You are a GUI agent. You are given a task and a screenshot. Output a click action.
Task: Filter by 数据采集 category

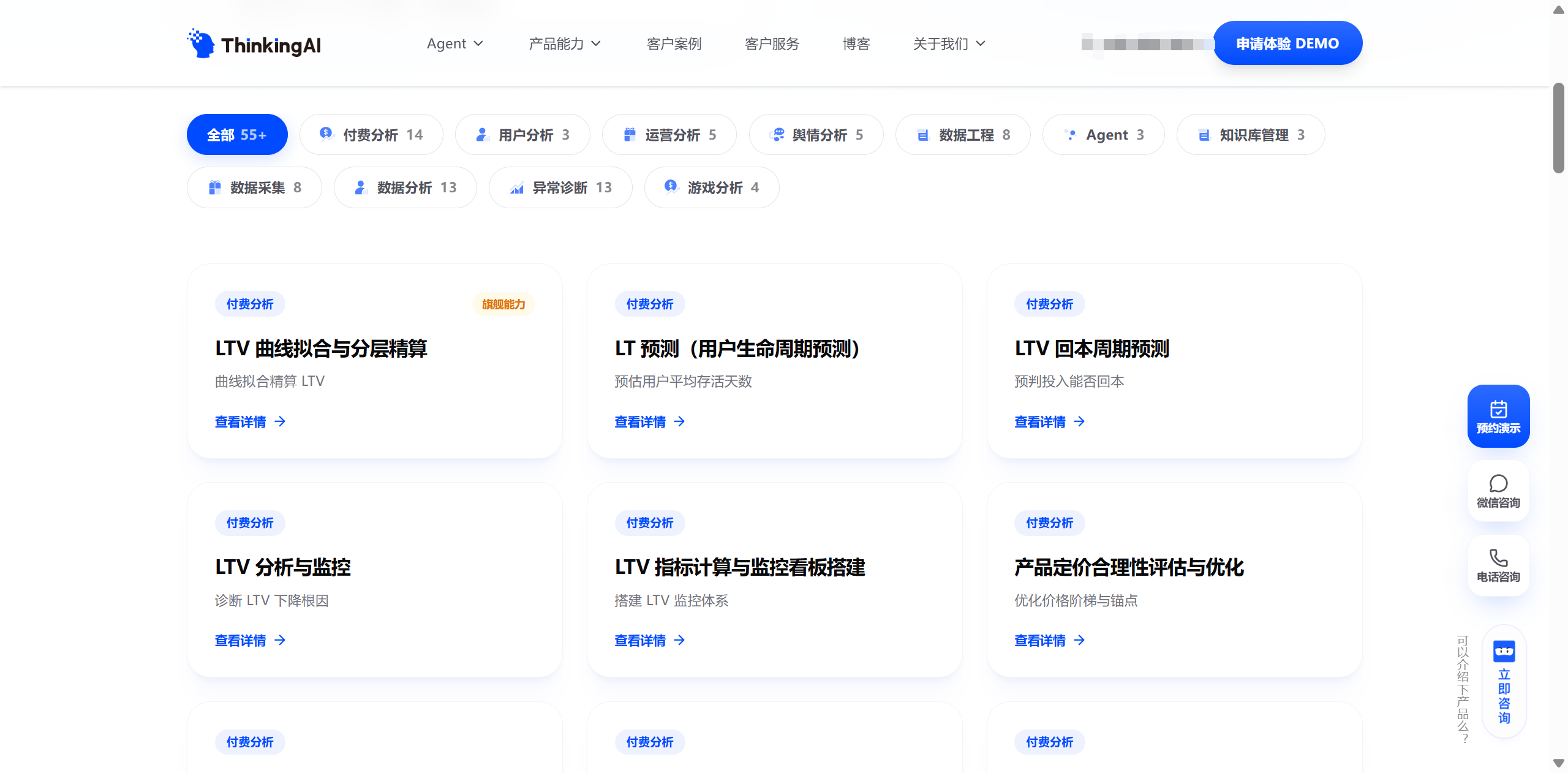(x=254, y=187)
